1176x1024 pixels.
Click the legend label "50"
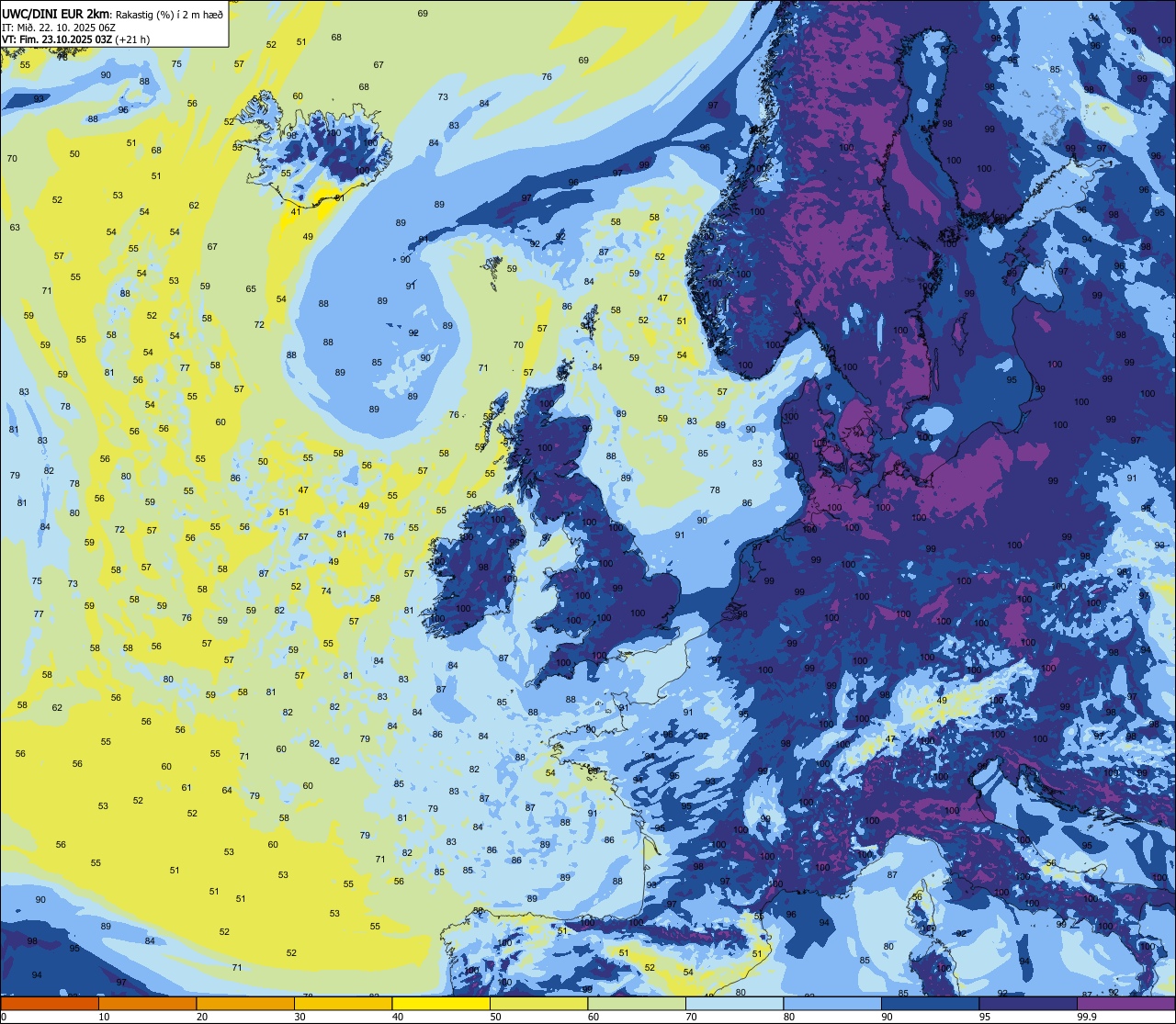click(x=495, y=1017)
